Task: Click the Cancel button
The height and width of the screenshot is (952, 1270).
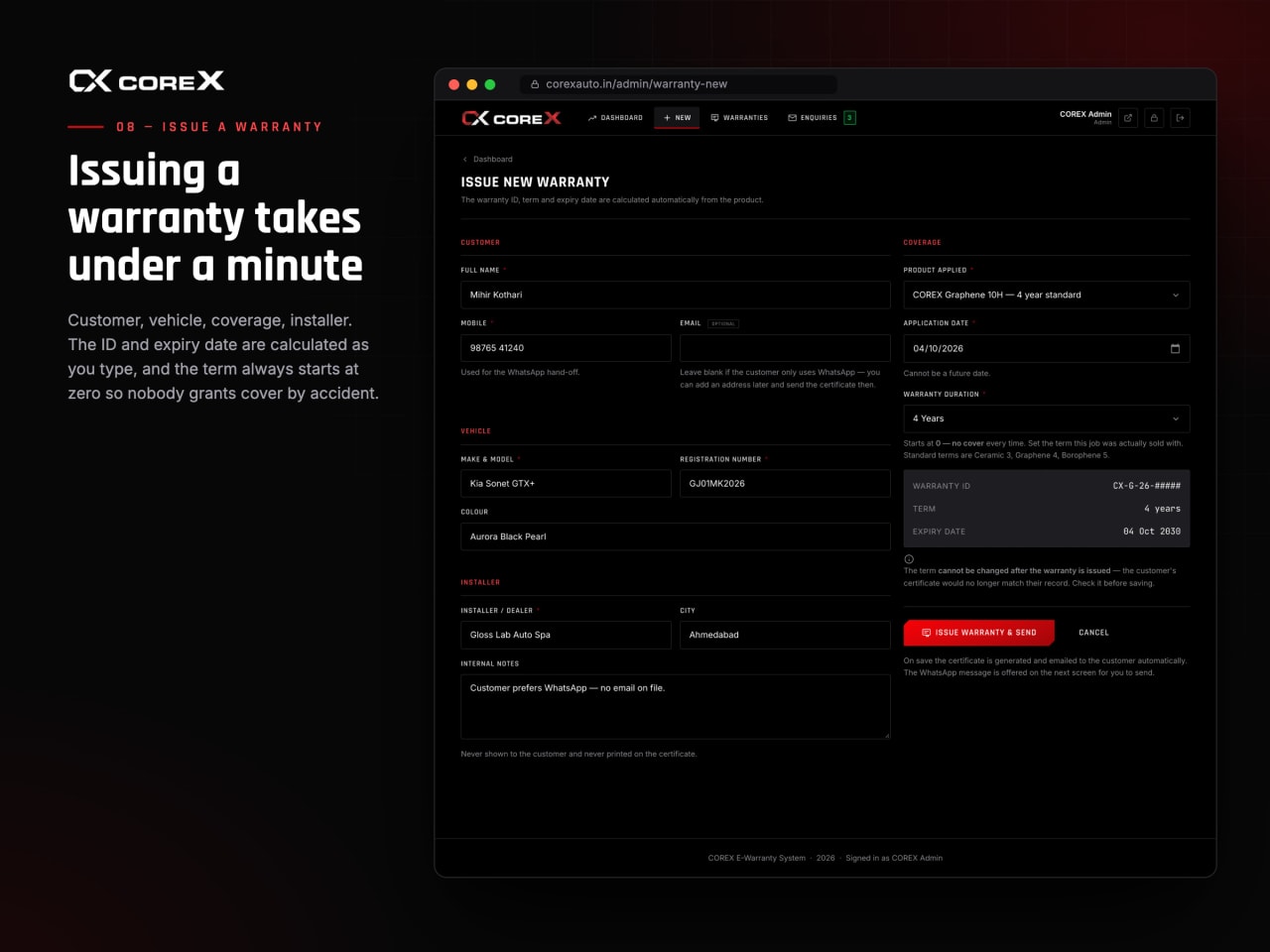Action: tap(1093, 633)
